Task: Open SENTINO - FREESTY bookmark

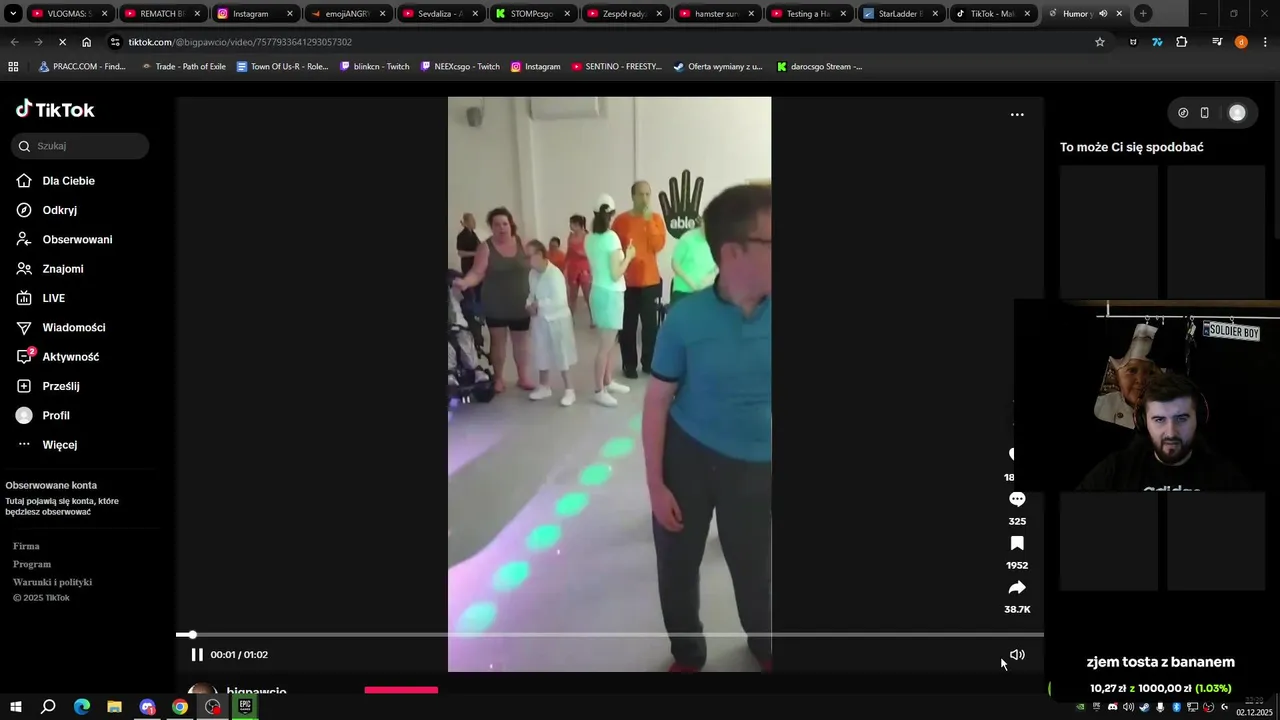Action: (616, 67)
